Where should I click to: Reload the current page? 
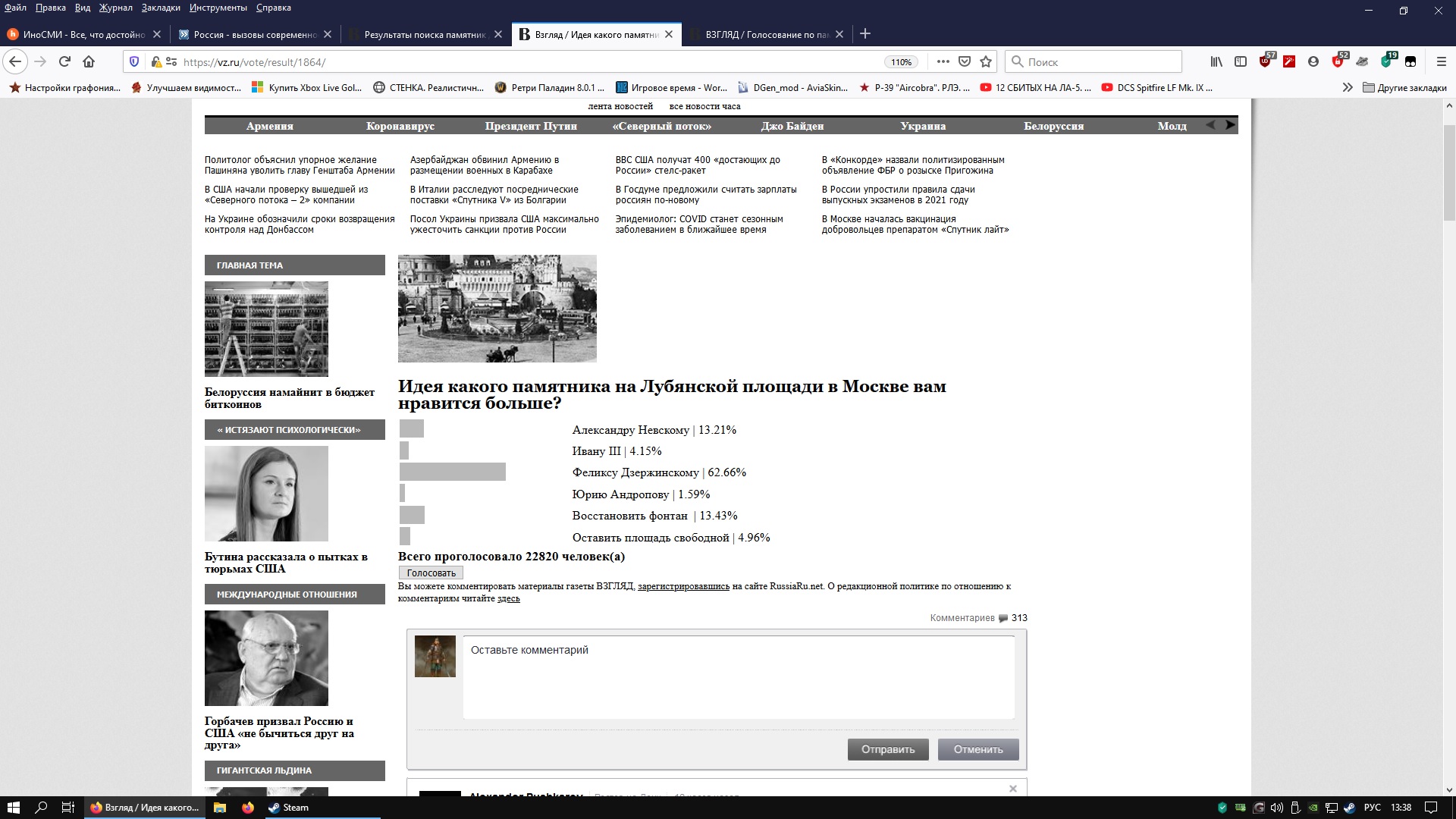[x=64, y=61]
